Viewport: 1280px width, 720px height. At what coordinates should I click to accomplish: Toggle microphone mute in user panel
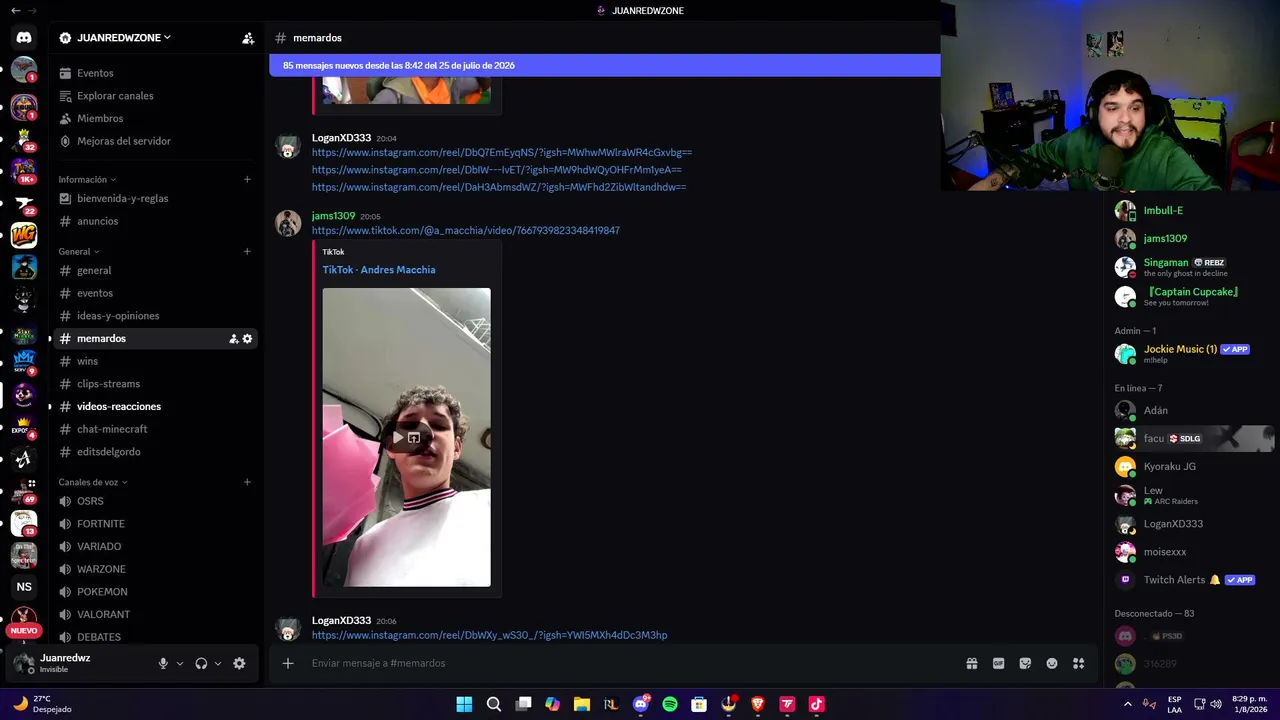(163, 663)
